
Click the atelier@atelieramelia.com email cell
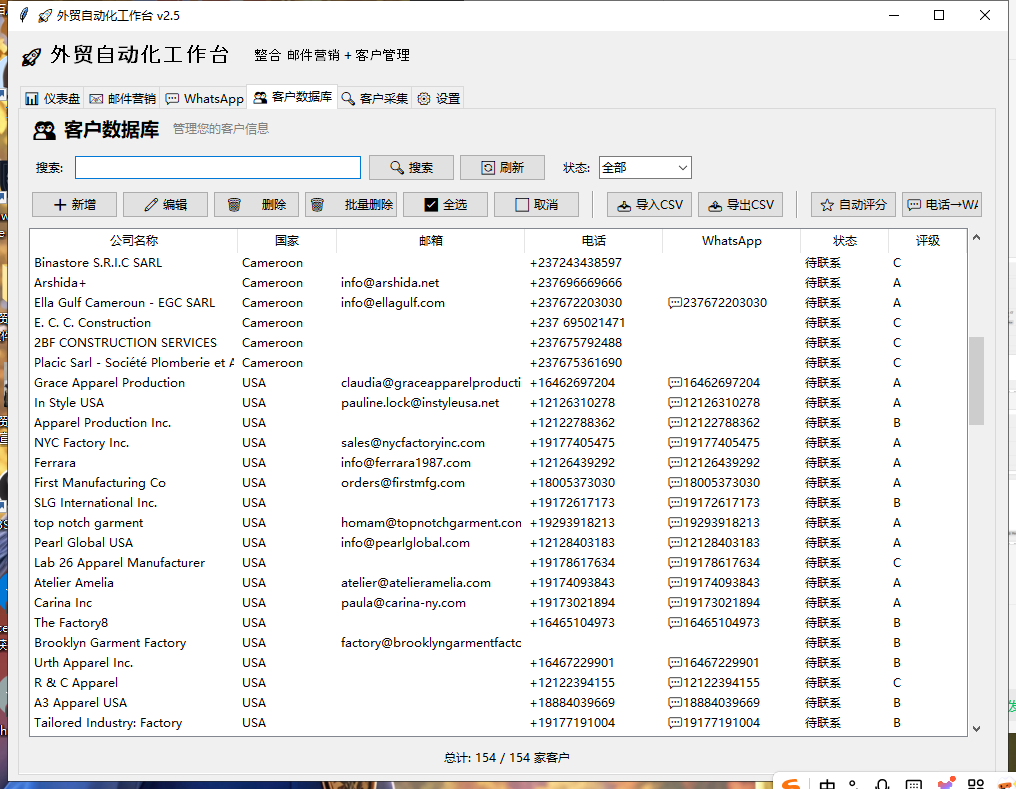tap(415, 583)
